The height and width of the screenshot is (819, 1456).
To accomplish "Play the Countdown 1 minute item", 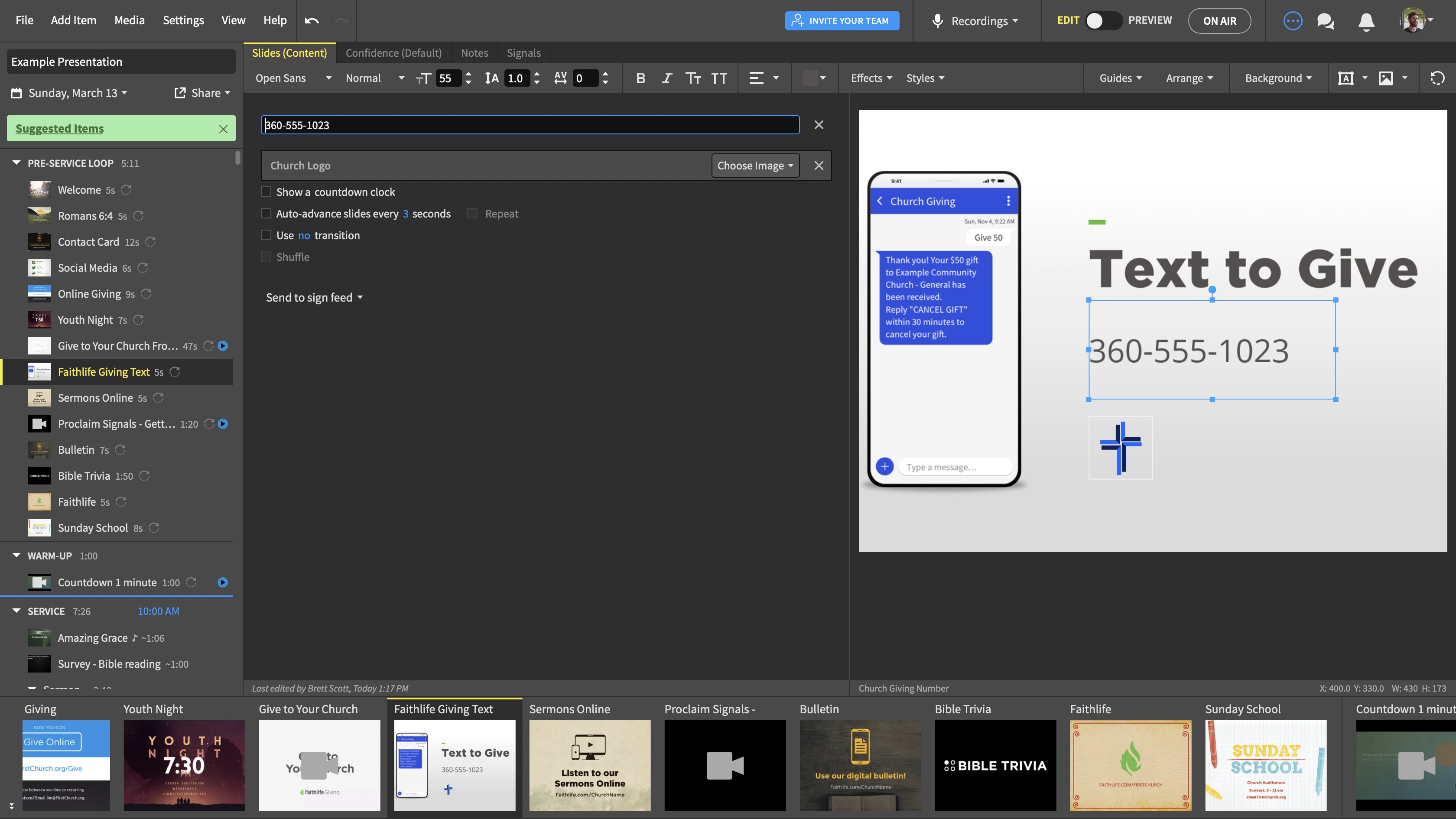I will tap(223, 582).
